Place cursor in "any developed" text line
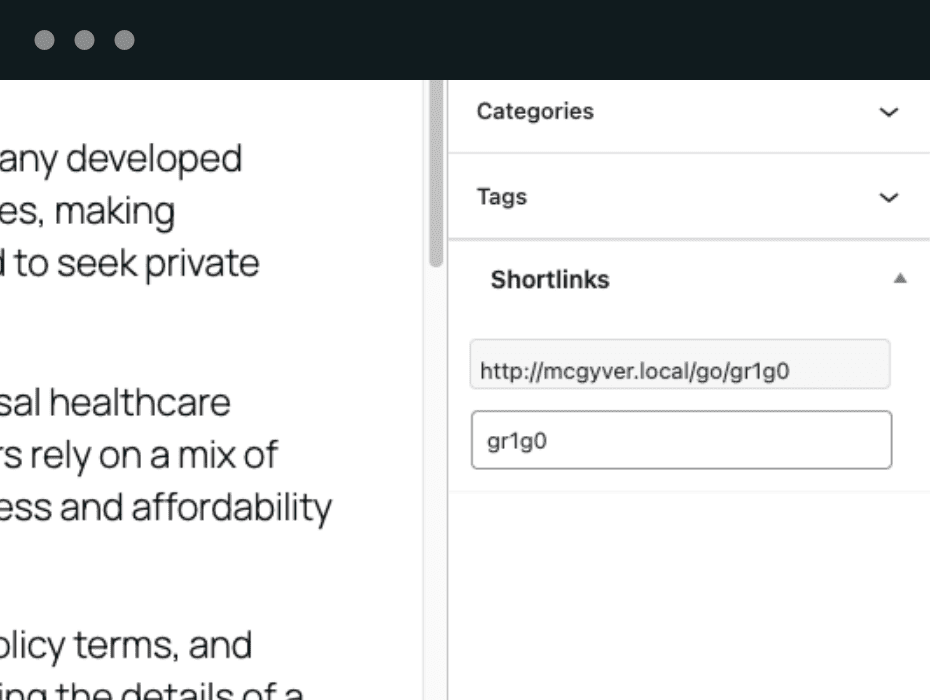 120,160
